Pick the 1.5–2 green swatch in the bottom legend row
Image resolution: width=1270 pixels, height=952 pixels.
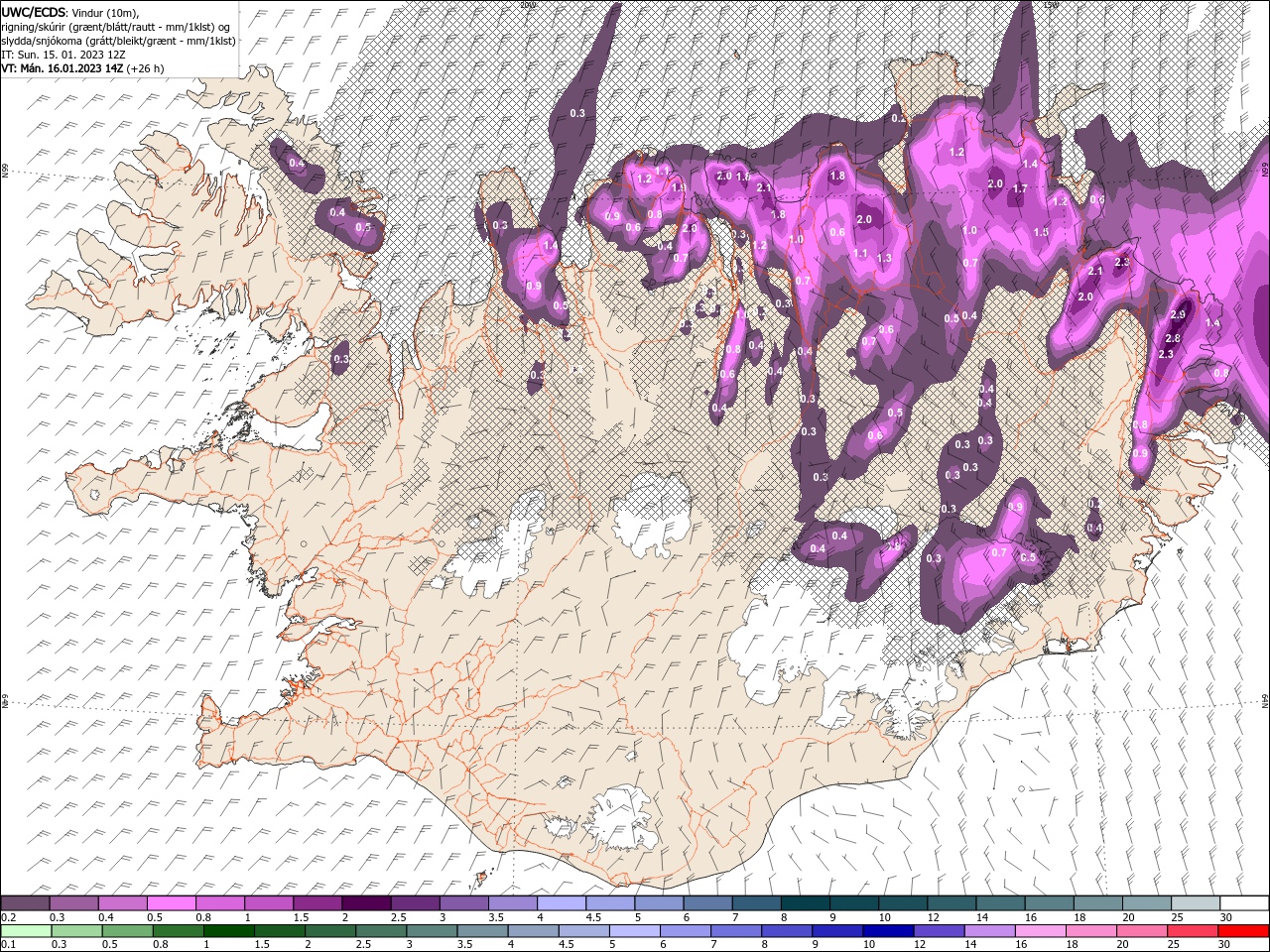(278, 931)
